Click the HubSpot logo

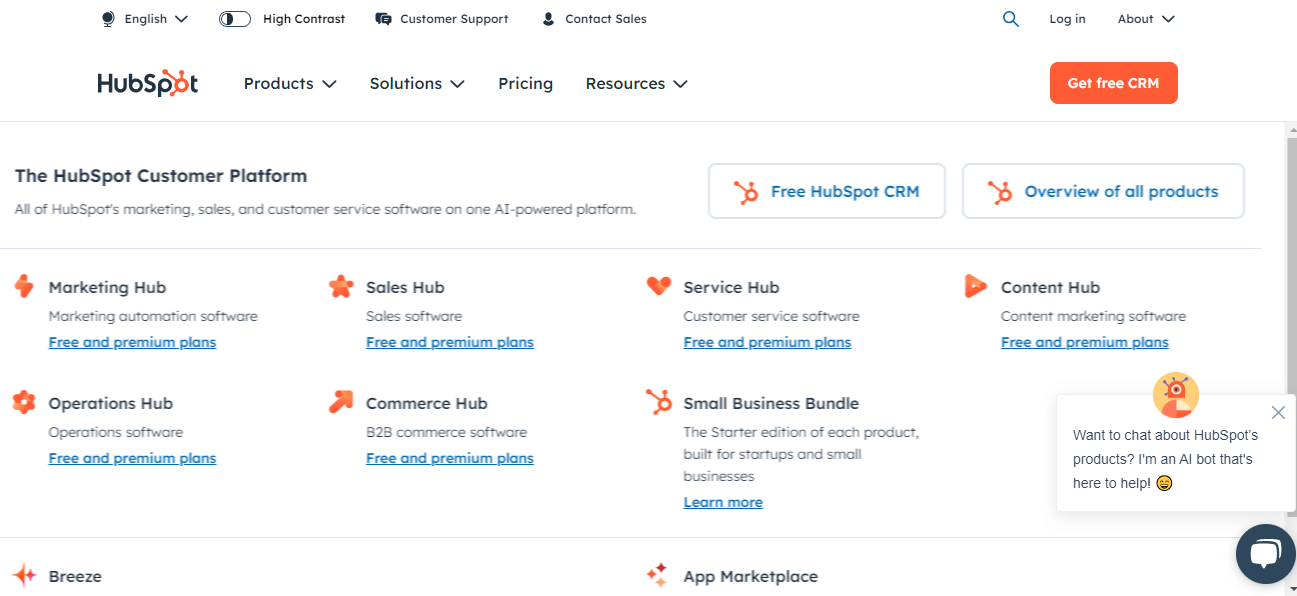148,83
